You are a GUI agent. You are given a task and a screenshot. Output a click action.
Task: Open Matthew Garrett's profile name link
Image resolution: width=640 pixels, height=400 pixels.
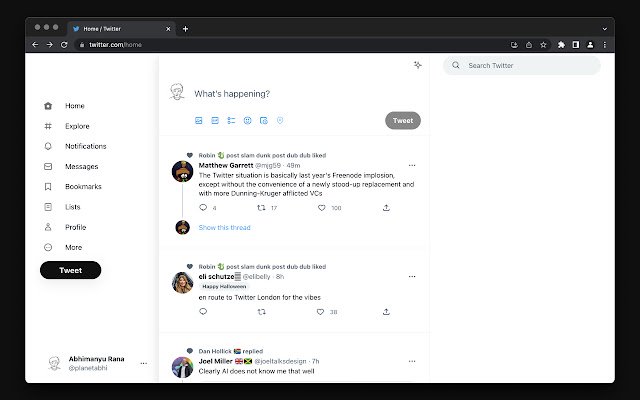(226, 165)
